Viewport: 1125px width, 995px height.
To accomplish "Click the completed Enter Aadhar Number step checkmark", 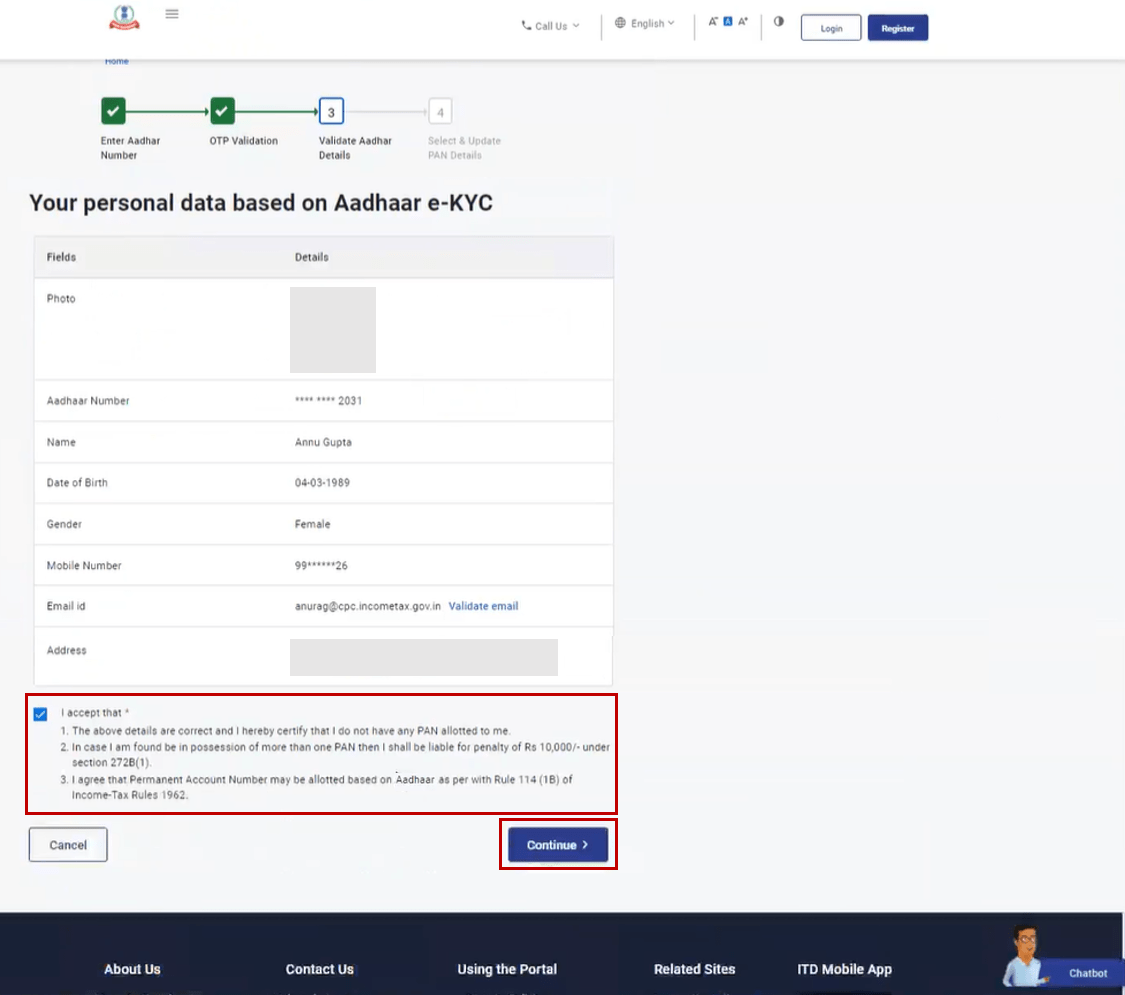I will point(112,111).
